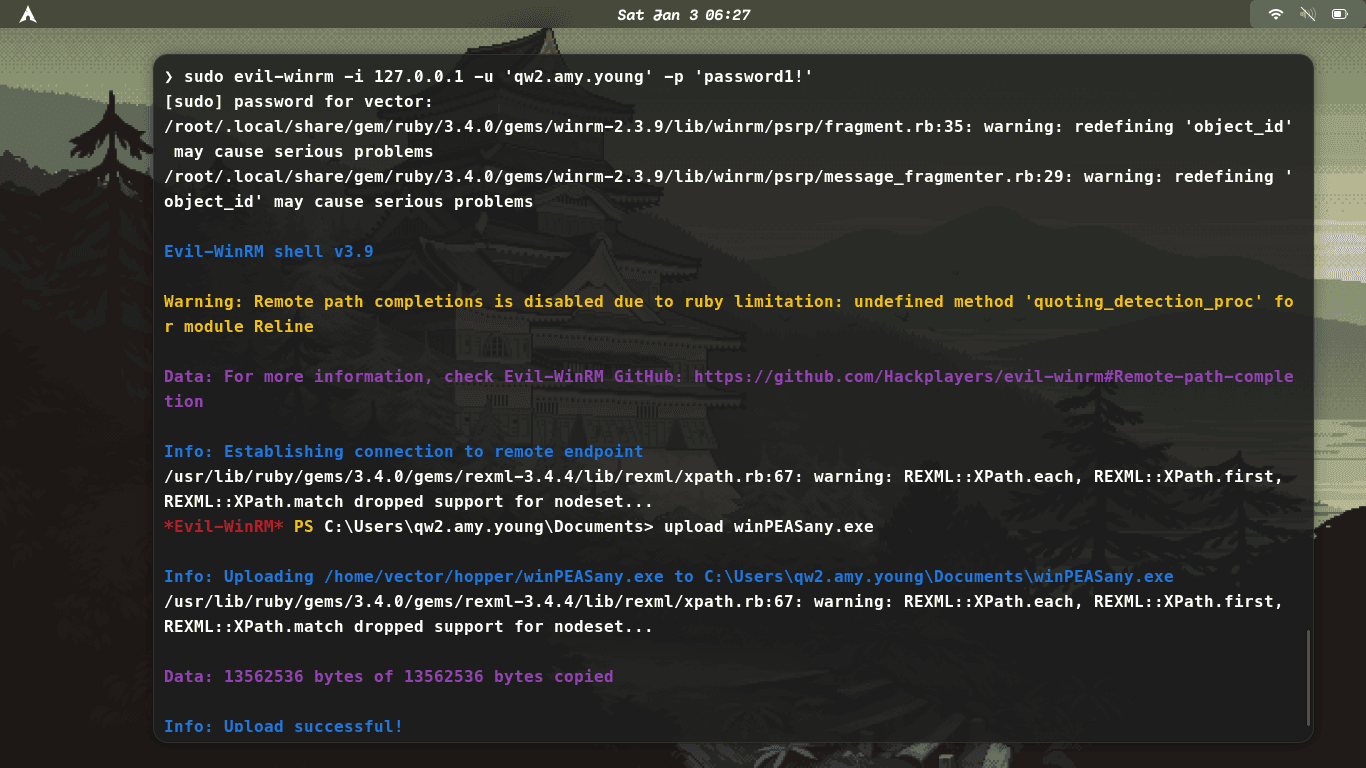Click the red '*Evil-WinRM*' prompt label
This screenshot has width=1366, height=768.
pos(224,527)
